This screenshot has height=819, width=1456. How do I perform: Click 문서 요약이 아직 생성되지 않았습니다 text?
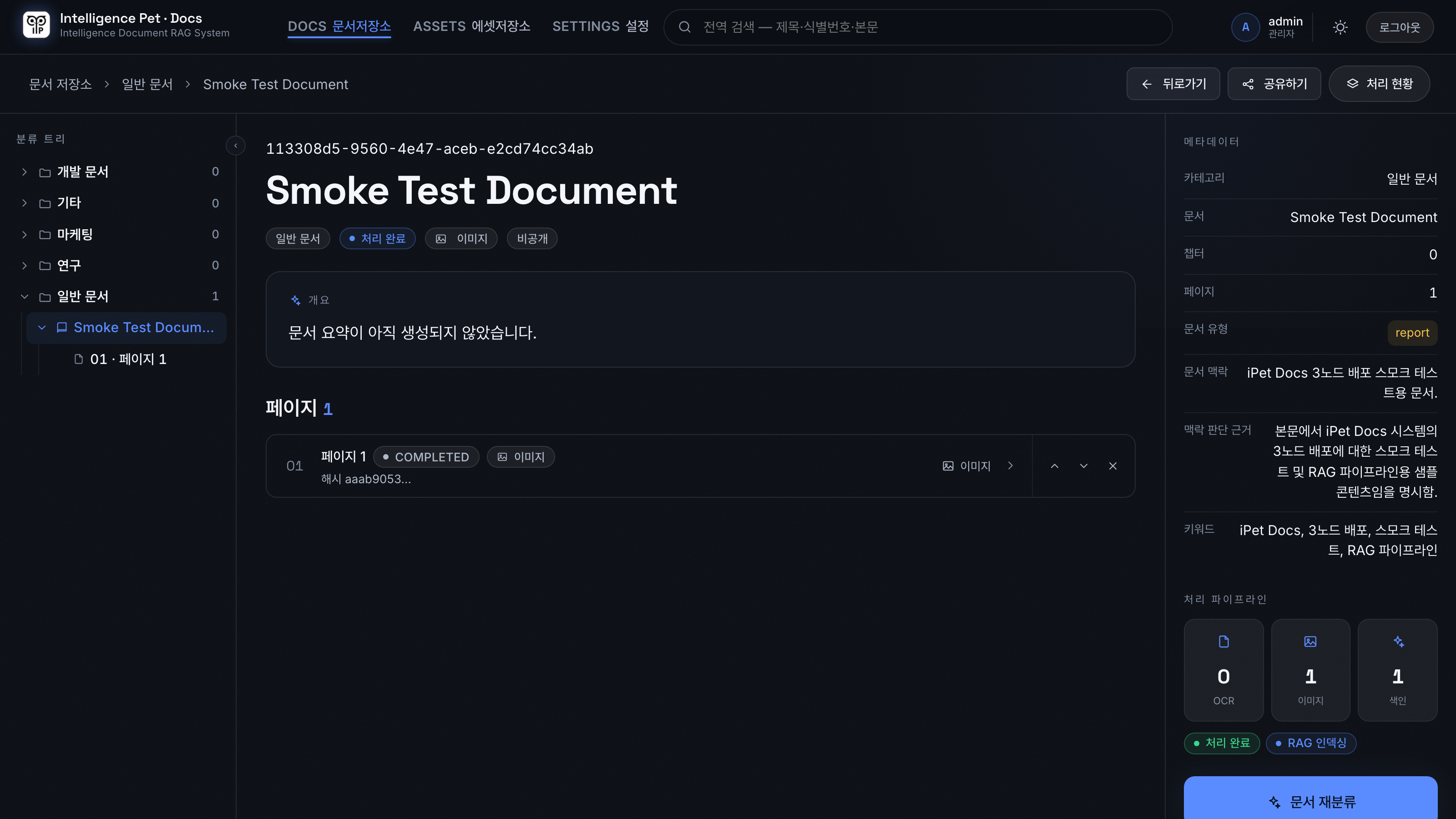point(412,332)
